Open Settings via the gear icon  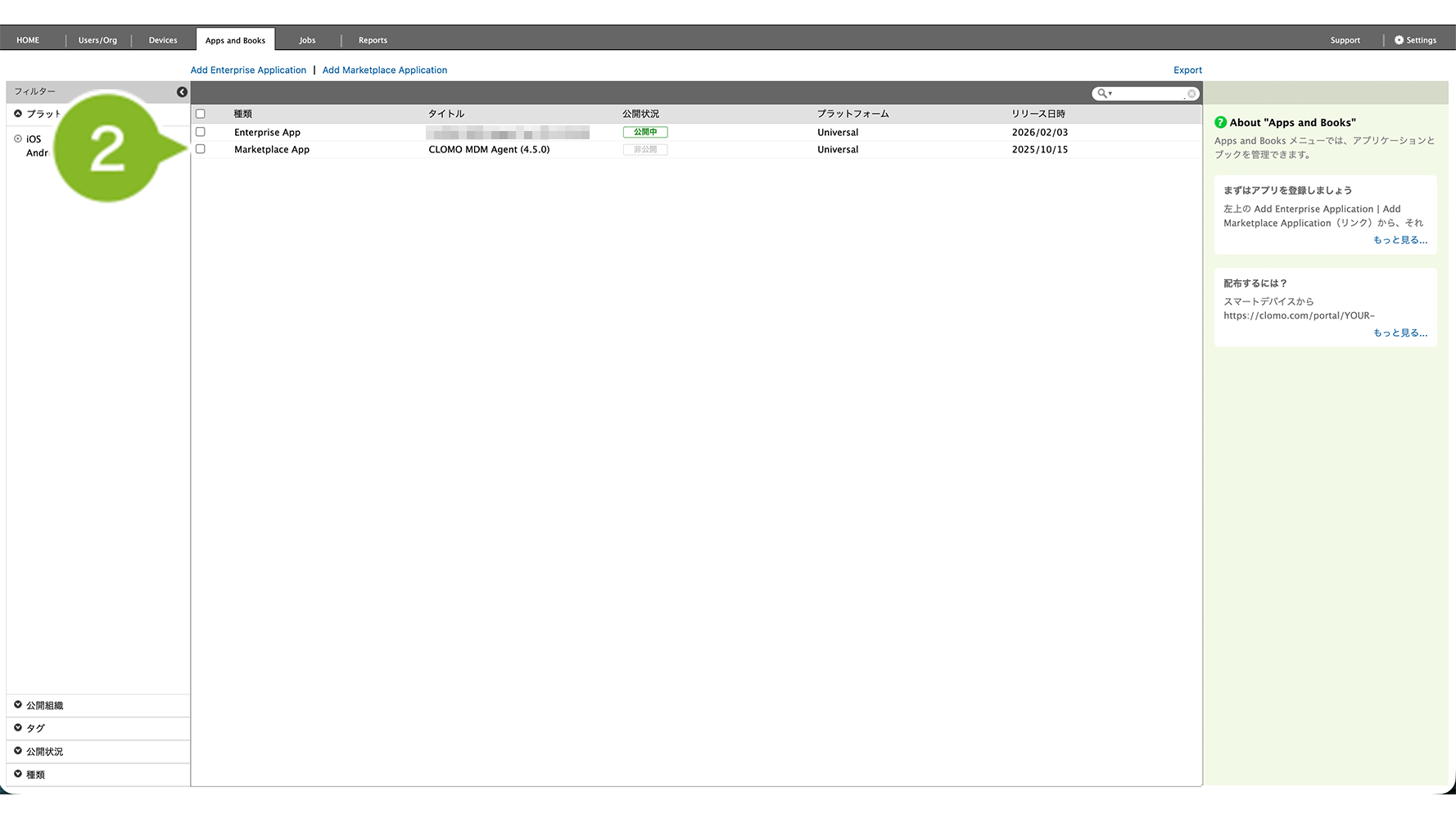(1399, 40)
